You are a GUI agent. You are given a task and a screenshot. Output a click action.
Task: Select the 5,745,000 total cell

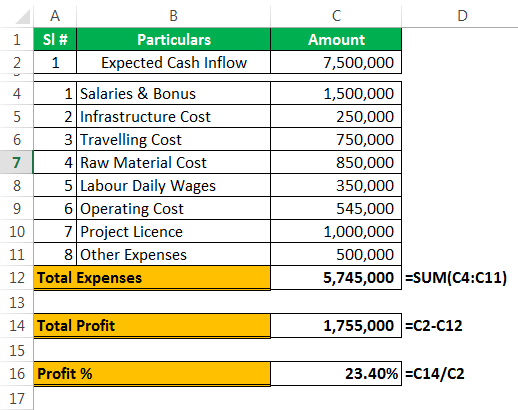(336, 278)
